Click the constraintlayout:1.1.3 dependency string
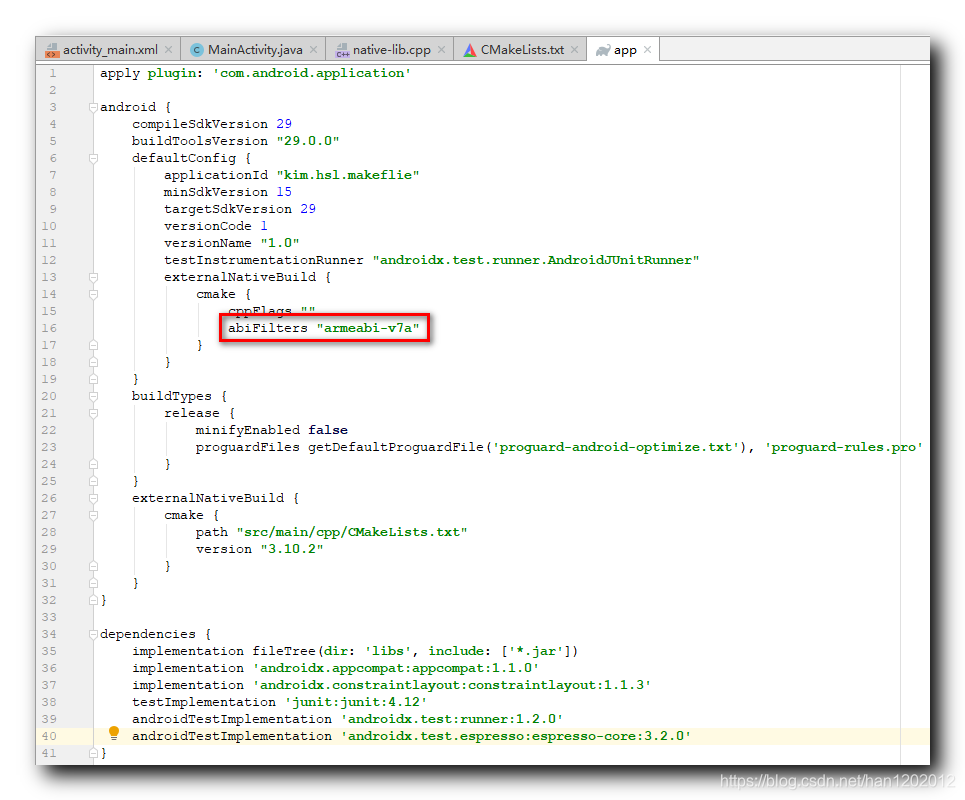 (x=452, y=685)
